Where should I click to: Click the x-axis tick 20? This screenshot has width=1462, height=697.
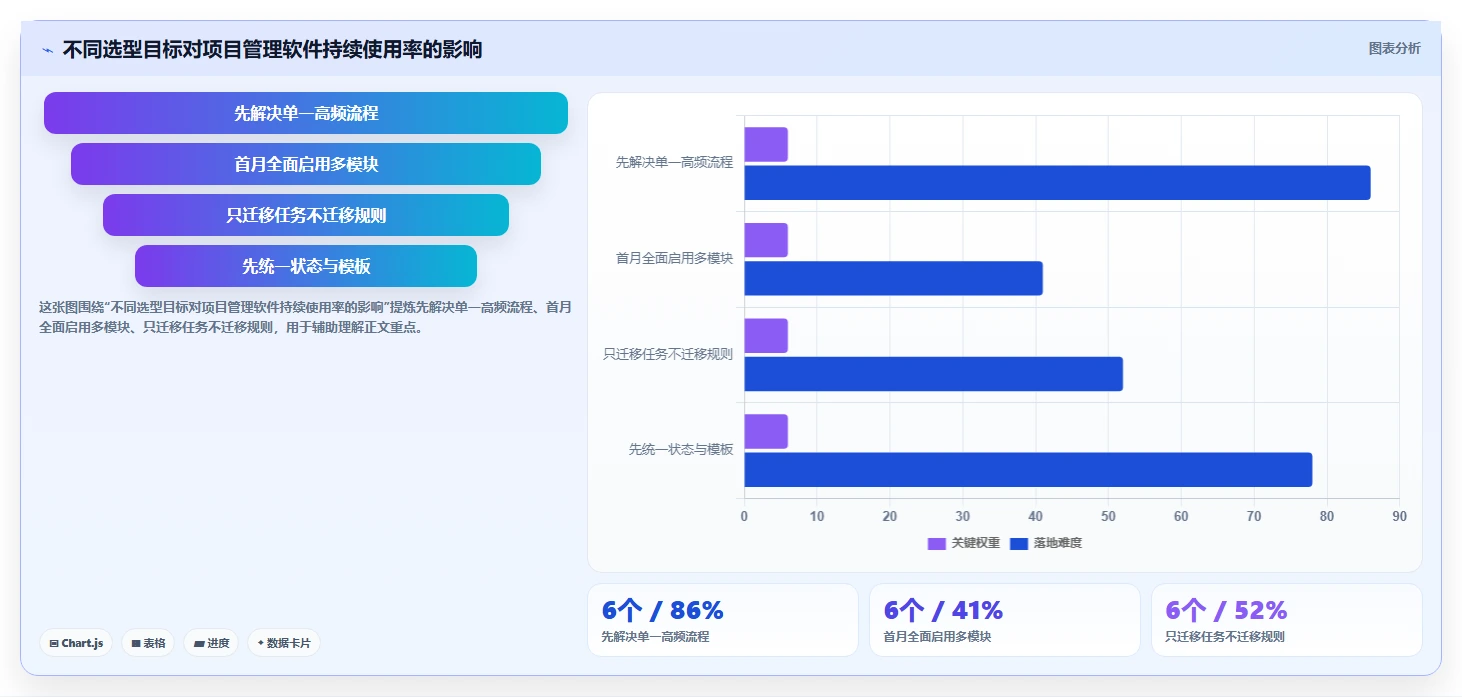[890, 516]
